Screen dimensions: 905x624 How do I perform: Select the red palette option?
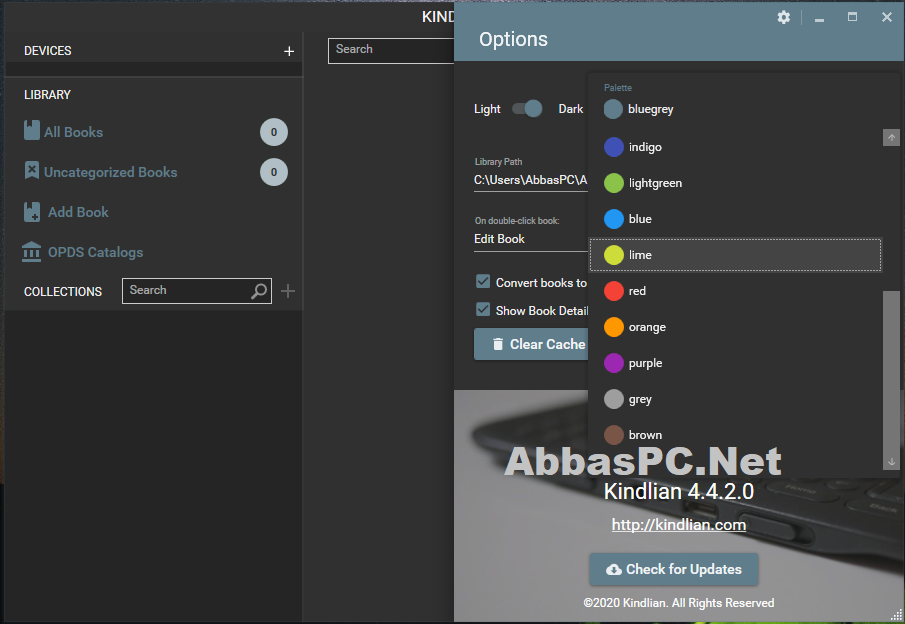(735, 291)
